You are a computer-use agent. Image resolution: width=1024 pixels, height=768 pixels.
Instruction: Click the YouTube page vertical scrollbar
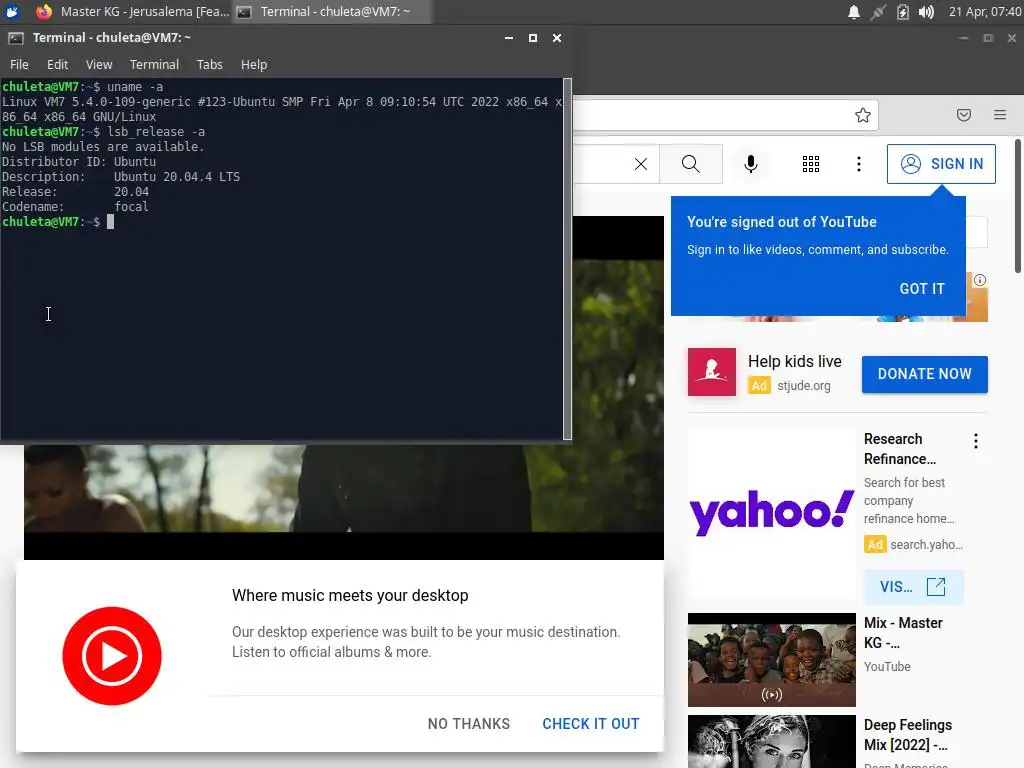(1017, 206)
